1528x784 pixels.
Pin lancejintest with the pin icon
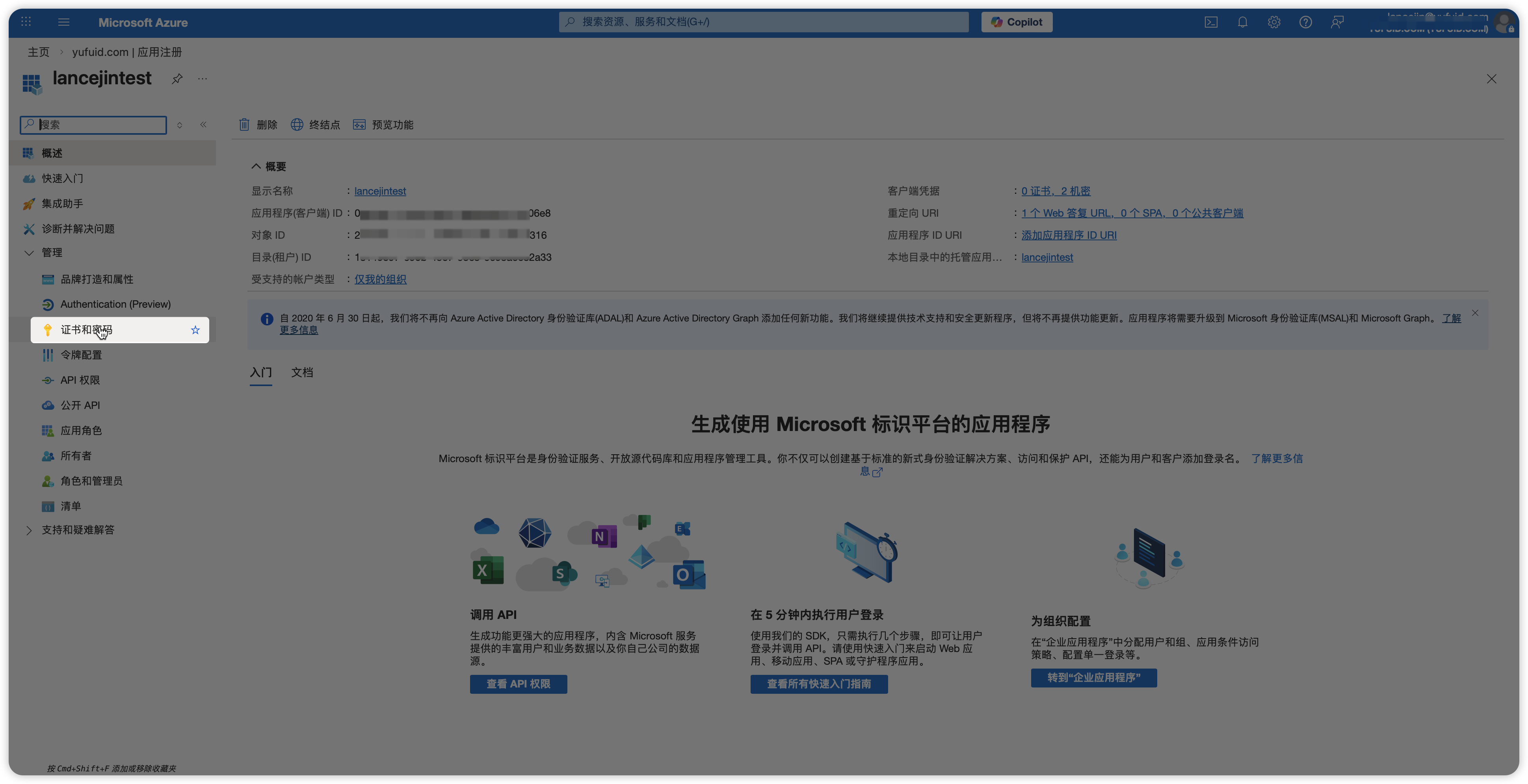click(x=177, y=79)
